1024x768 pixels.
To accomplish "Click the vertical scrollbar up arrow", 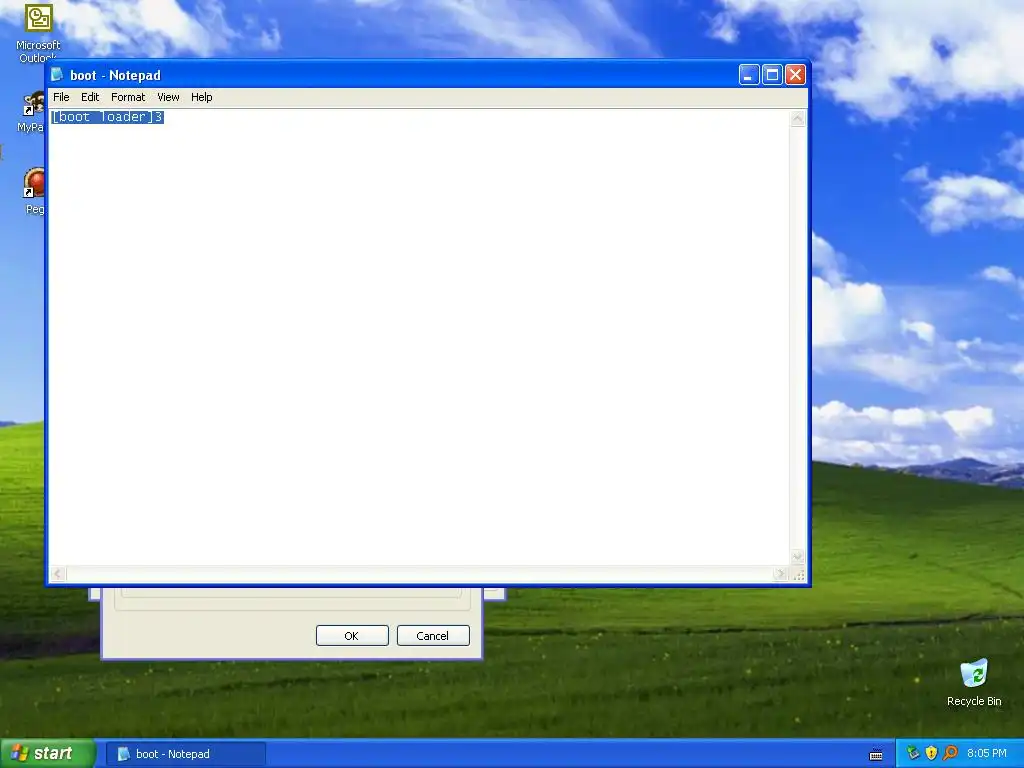I will pos(797,118).
